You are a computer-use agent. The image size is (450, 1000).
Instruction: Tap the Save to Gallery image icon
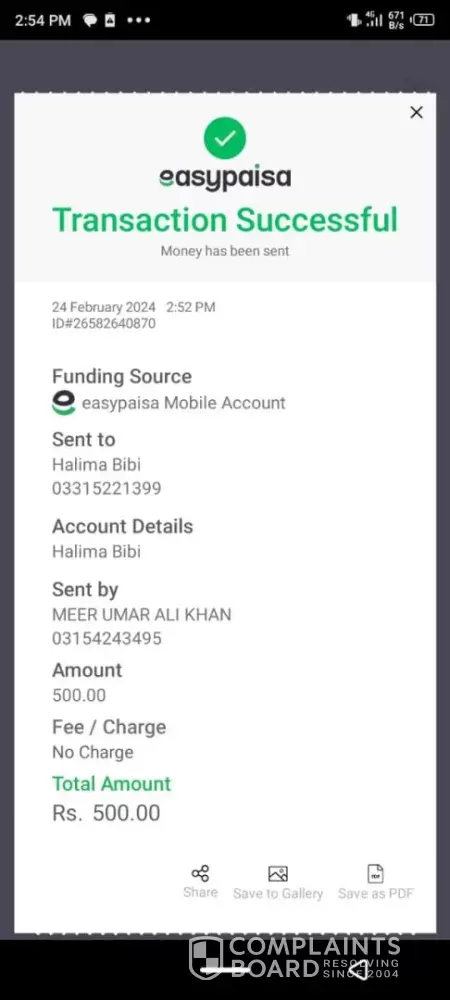click(278, 873)
